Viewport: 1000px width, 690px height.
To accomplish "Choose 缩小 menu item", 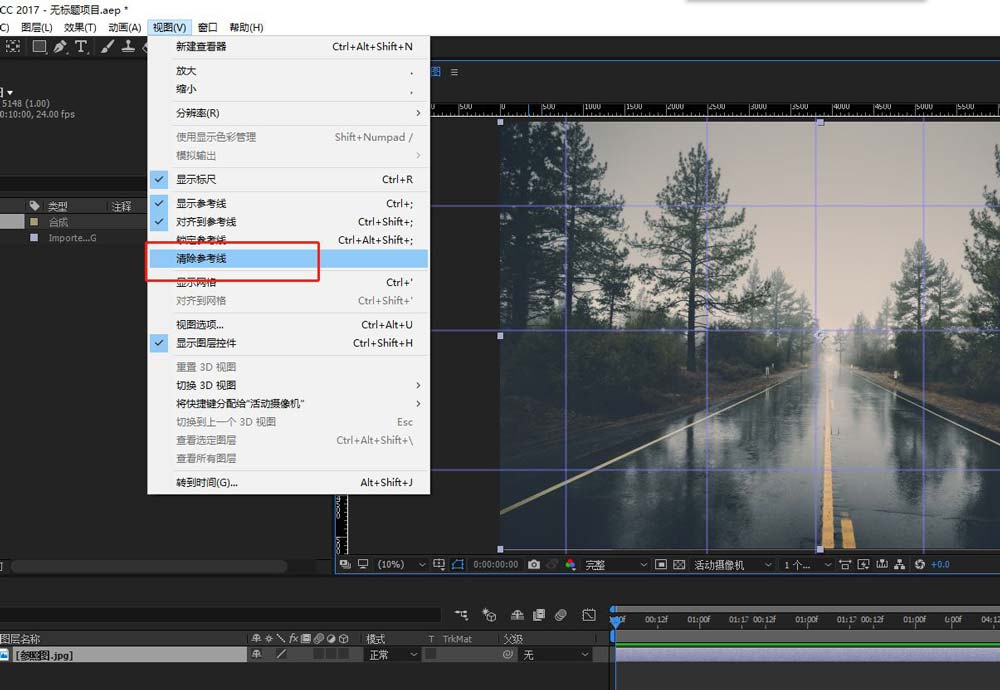I will 289,89.
